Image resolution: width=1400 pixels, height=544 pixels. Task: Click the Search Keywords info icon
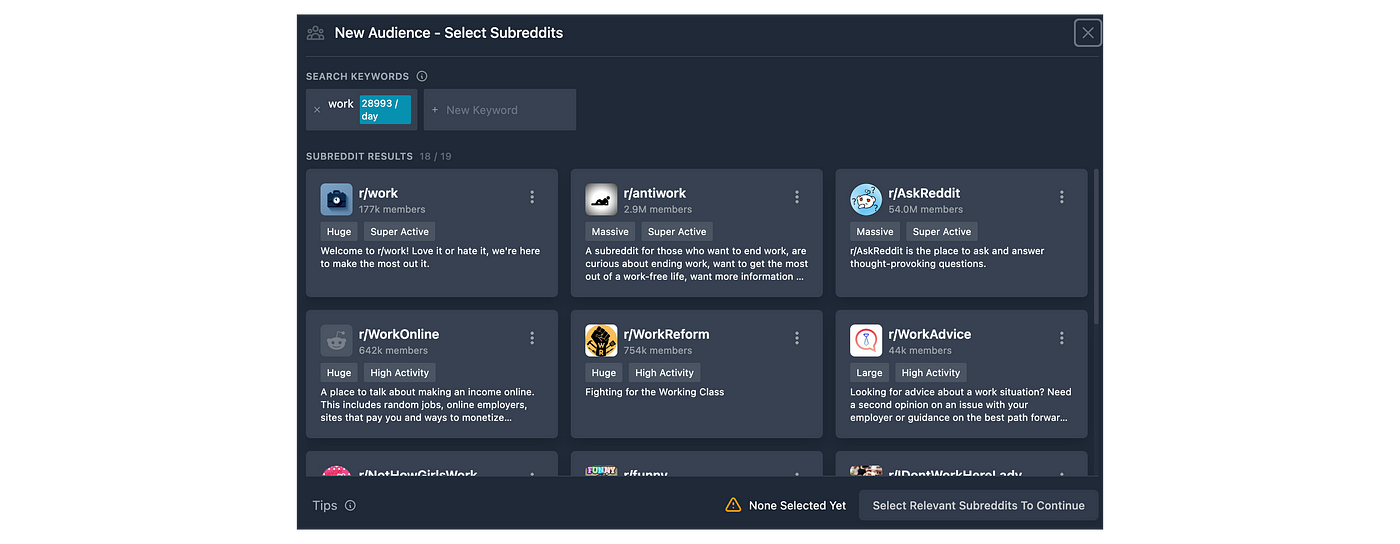(422, 76)
